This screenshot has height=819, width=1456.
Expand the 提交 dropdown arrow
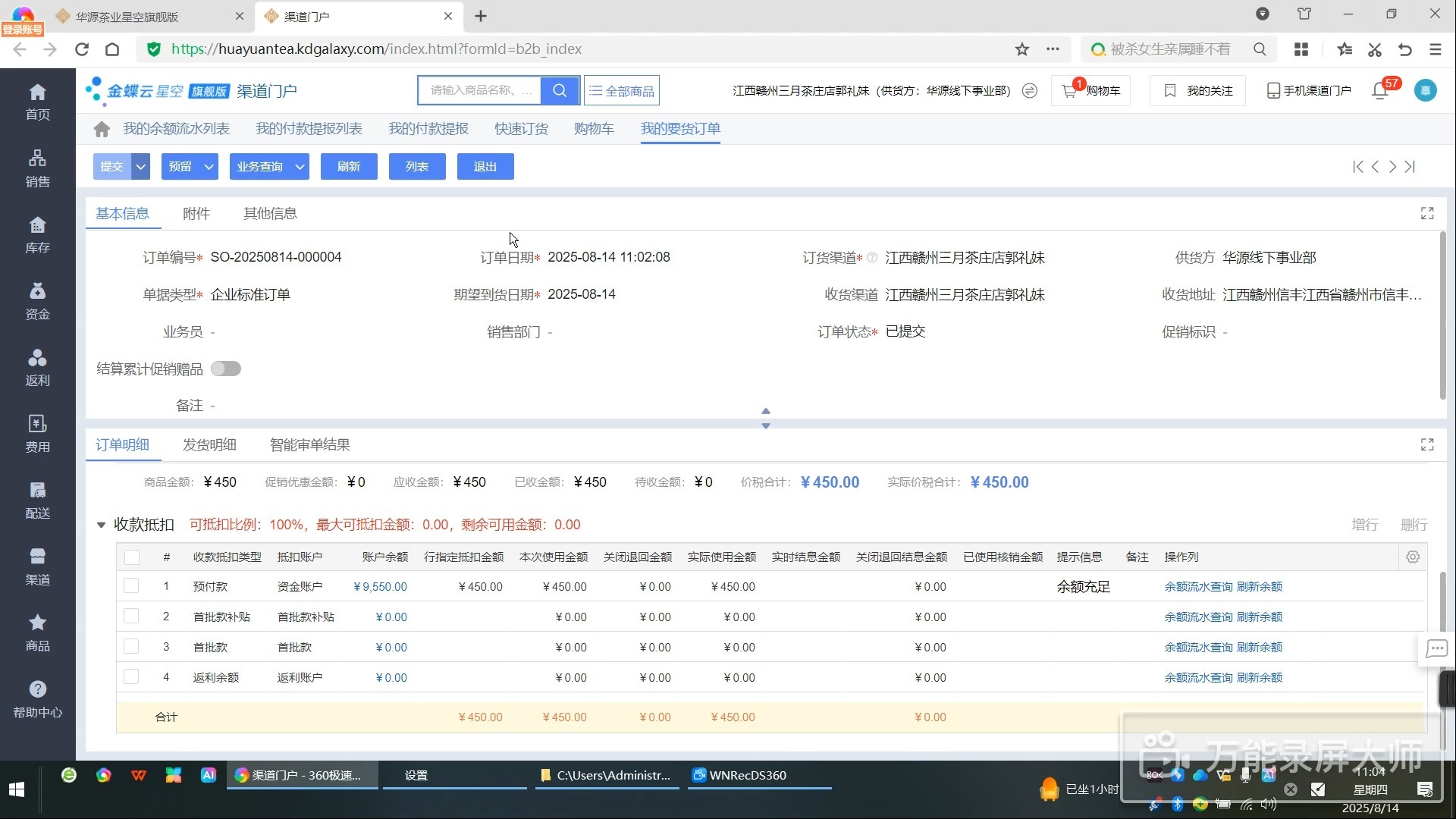pos(141,167)
